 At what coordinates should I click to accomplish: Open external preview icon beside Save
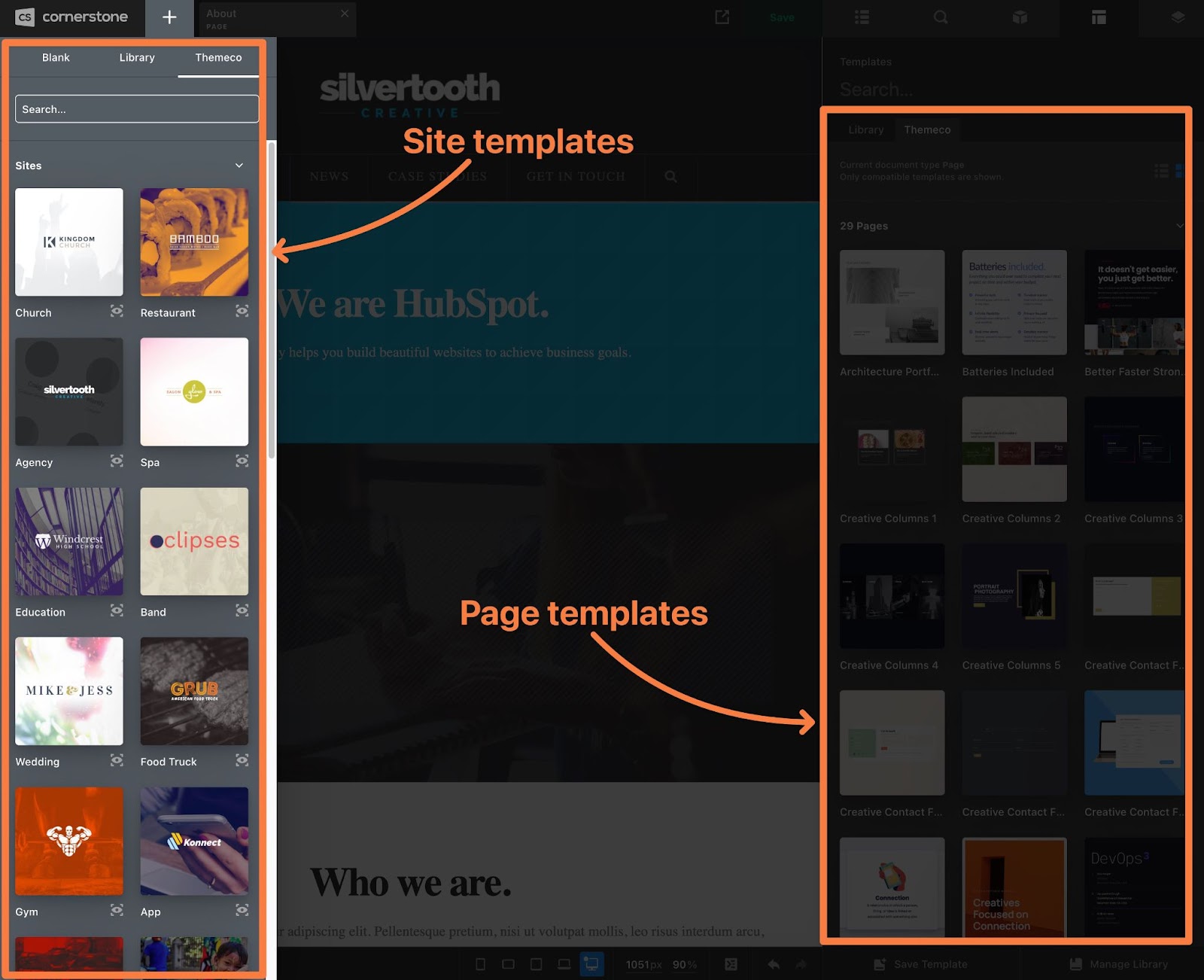722,17
